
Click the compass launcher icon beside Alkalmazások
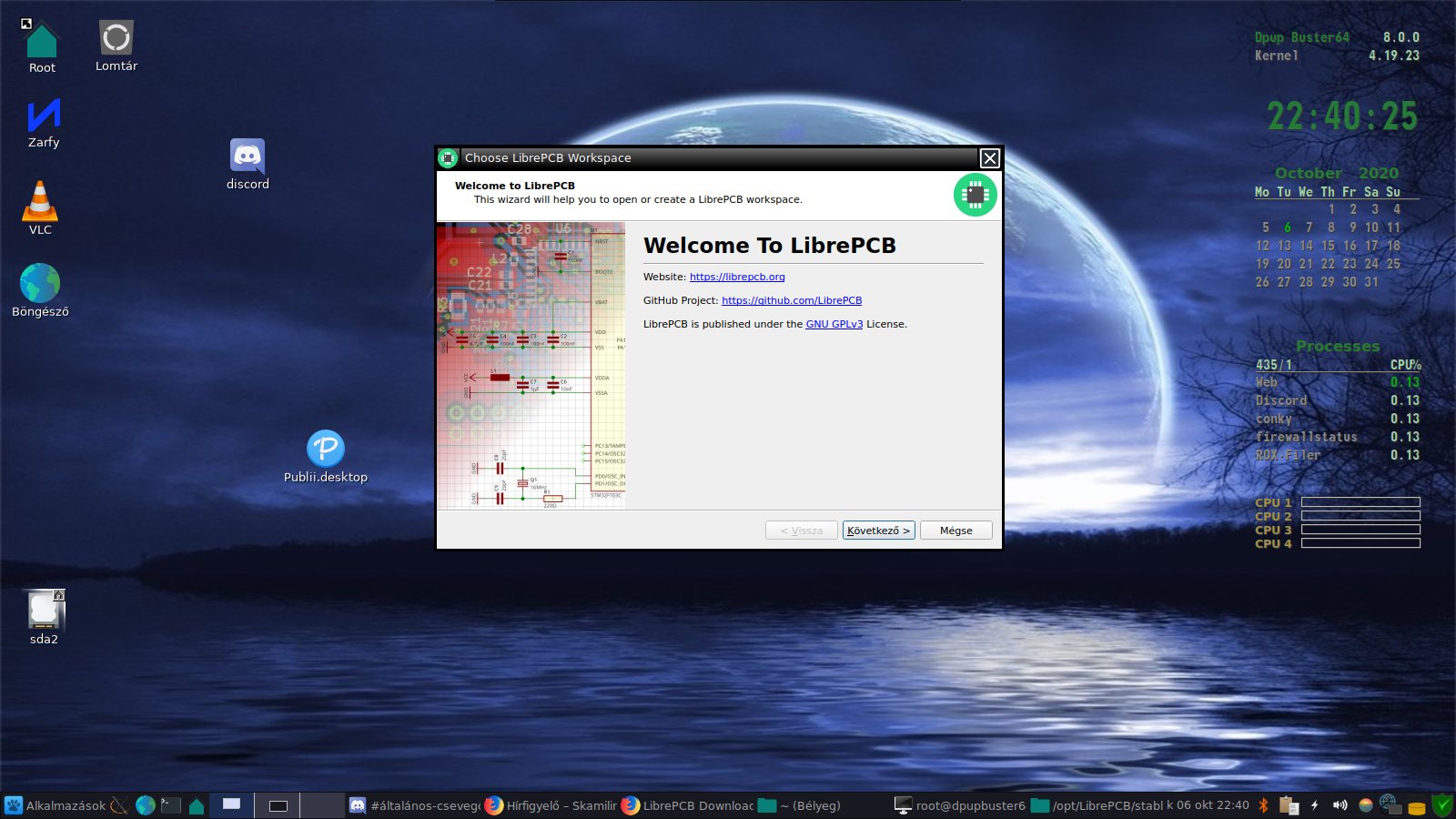120,805
